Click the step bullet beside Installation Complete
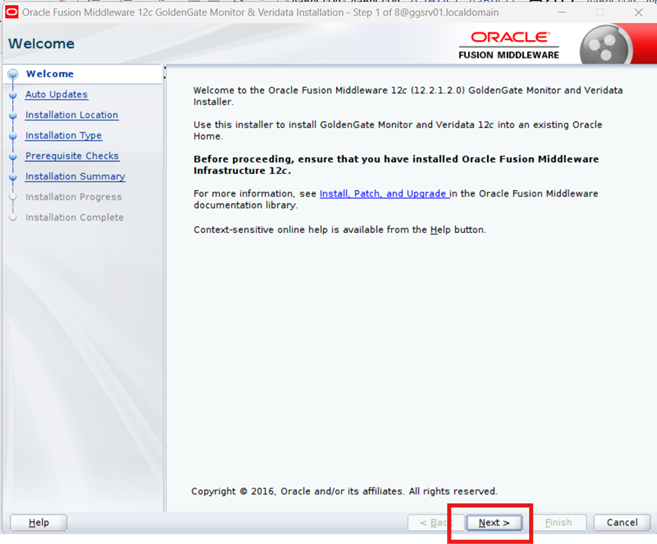 click(x=13, y=217)
